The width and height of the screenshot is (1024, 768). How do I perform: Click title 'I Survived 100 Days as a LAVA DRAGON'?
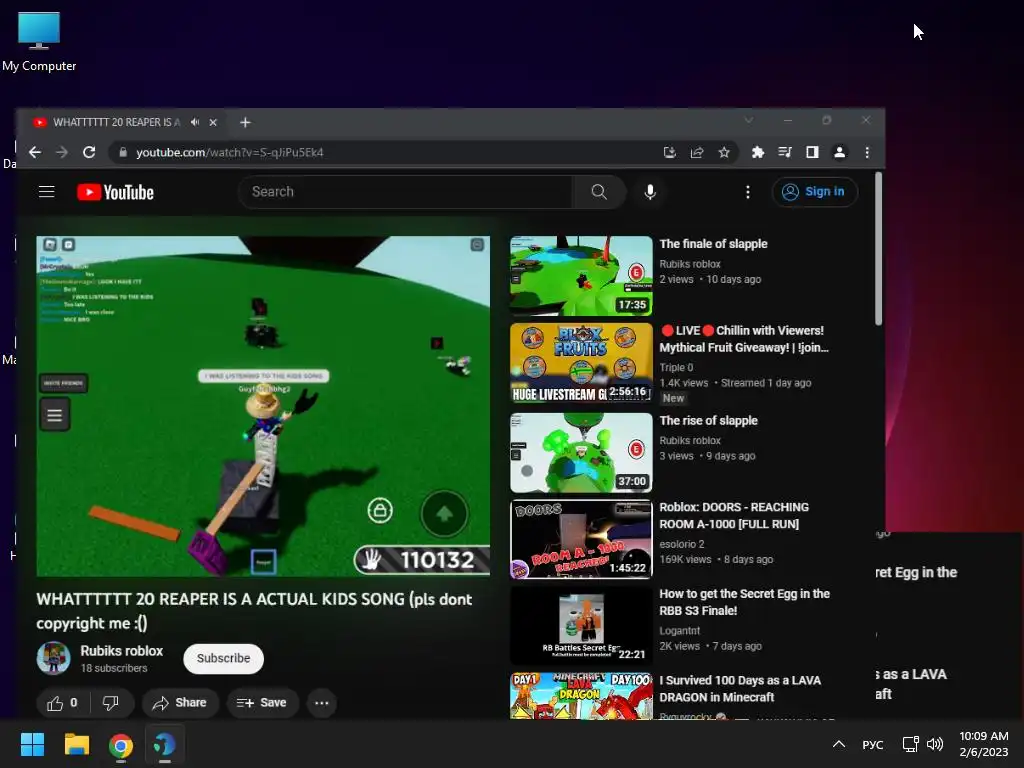[x=740, y=688]
